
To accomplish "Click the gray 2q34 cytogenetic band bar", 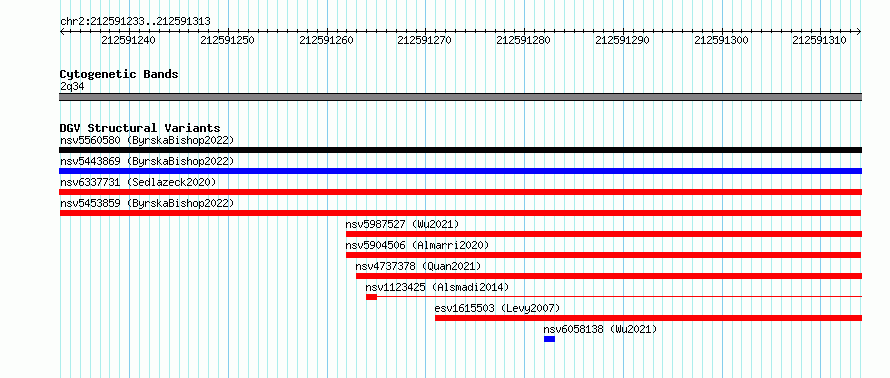I will [460, 97].
